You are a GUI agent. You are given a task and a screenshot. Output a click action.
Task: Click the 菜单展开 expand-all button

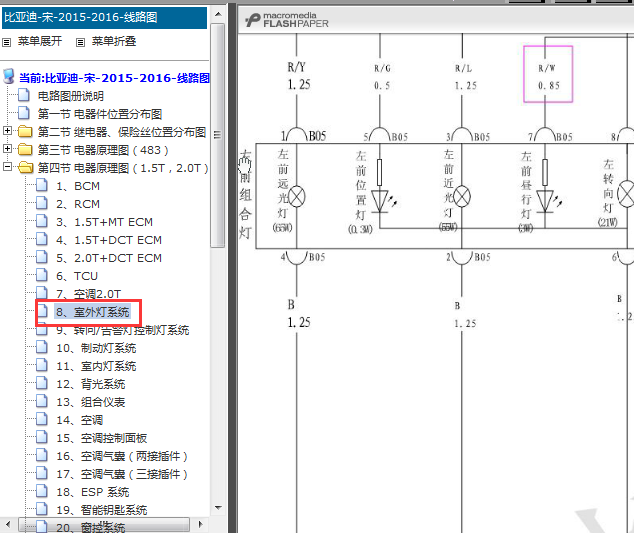(40, 41)
